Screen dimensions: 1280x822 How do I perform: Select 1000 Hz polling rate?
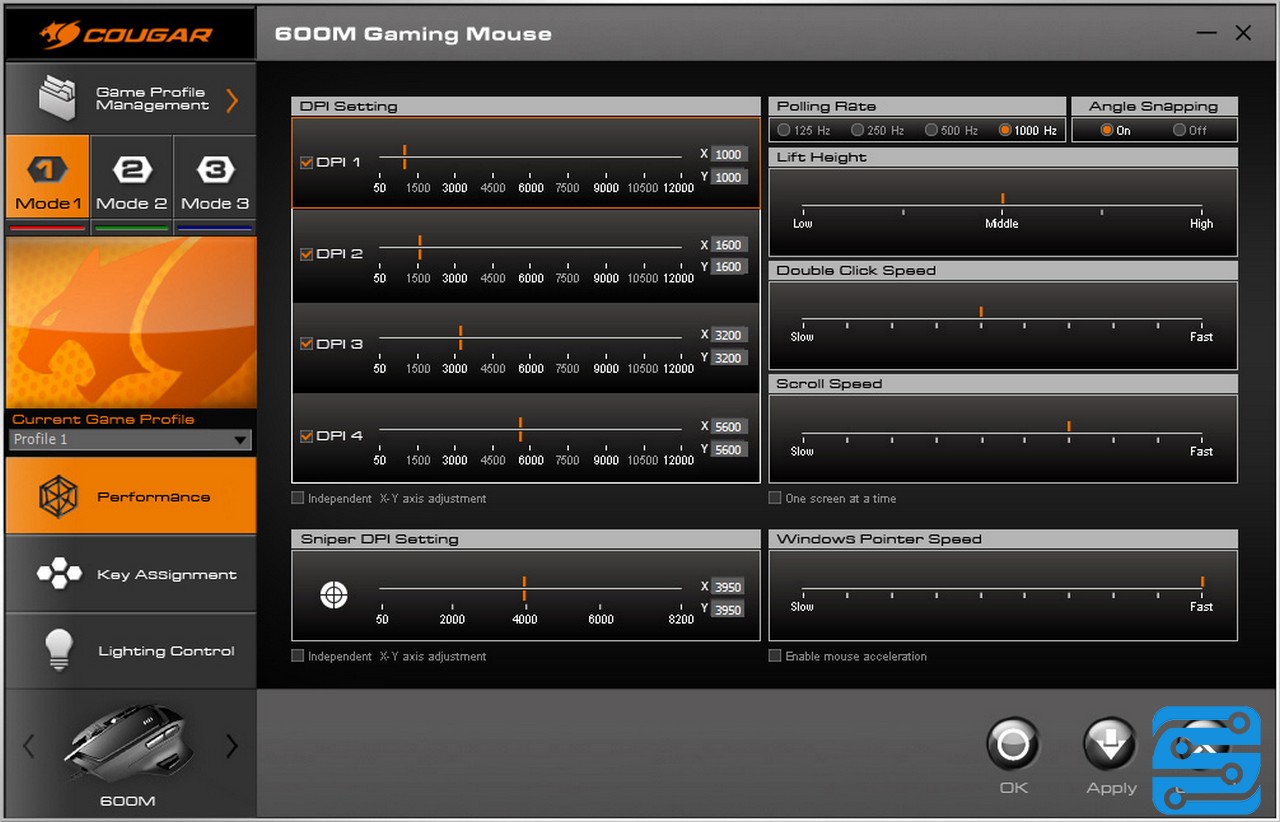[1005, 130]
